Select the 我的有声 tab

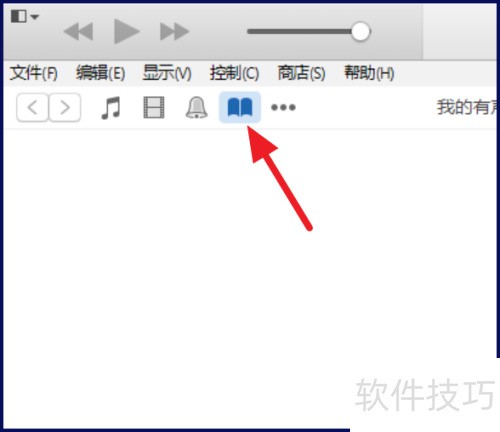tap(468, 107)
